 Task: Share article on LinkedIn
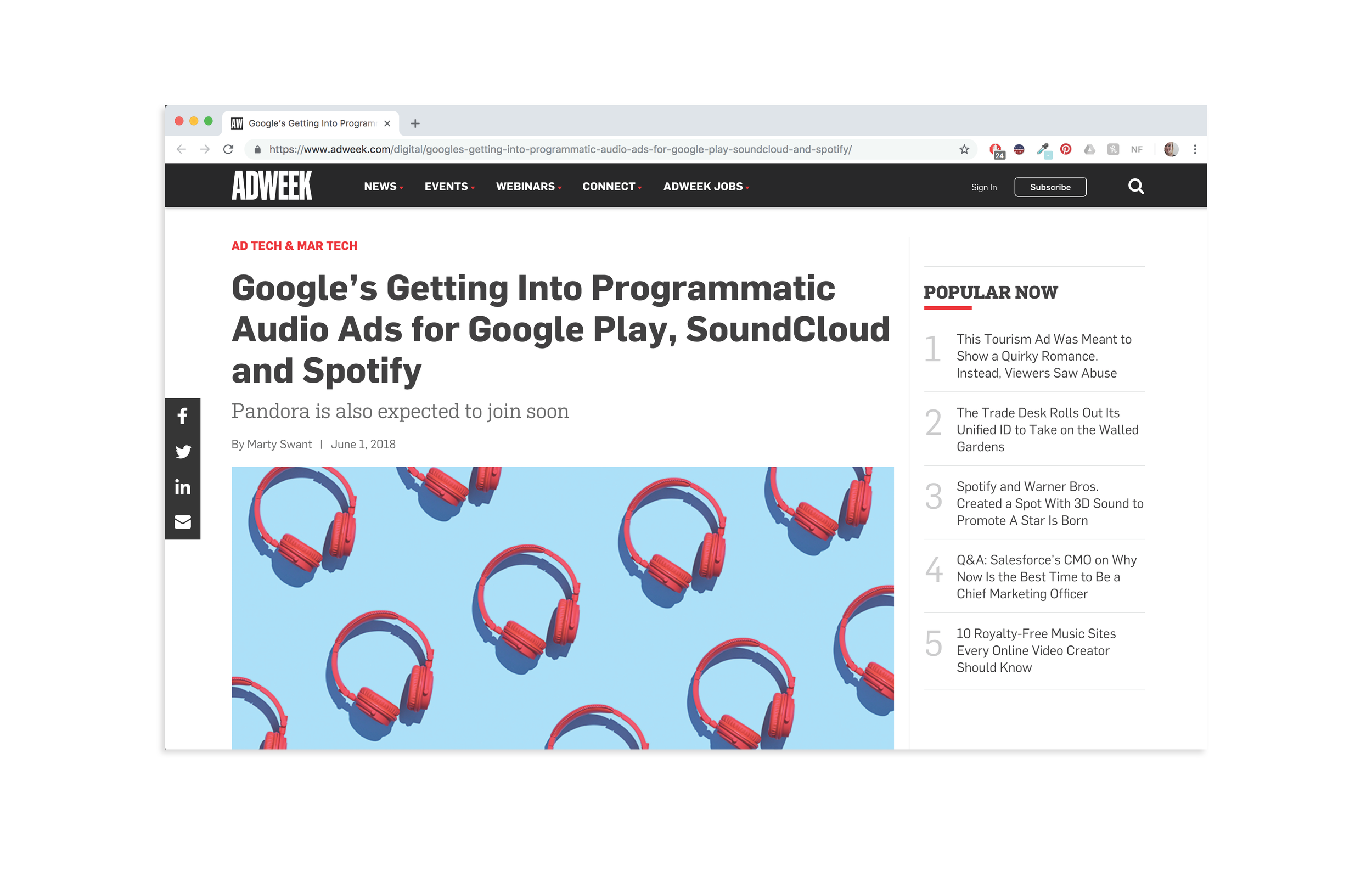[183, 487]
